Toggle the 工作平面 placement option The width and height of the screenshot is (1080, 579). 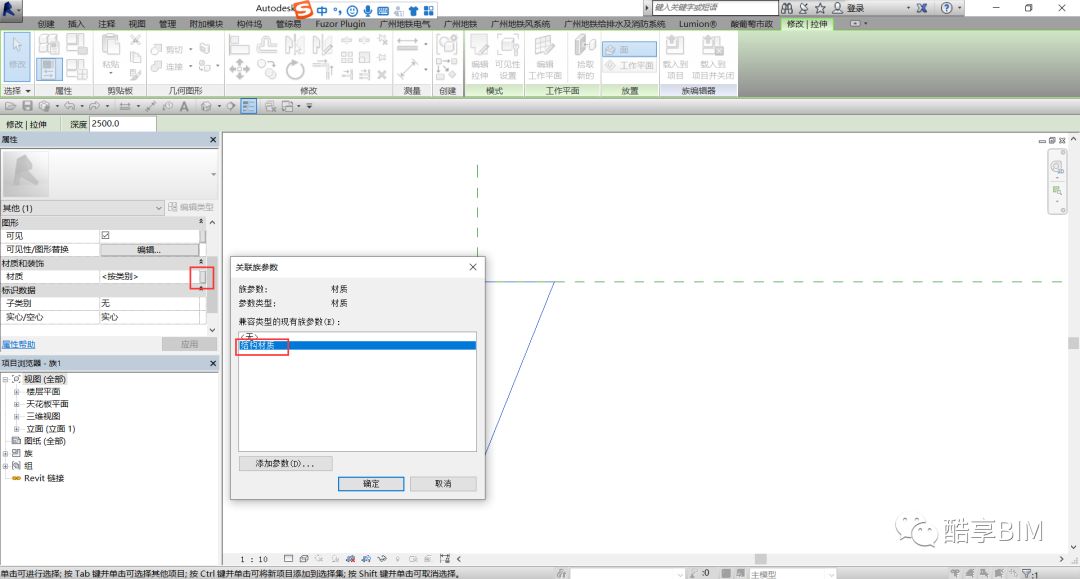click(629, 65)
